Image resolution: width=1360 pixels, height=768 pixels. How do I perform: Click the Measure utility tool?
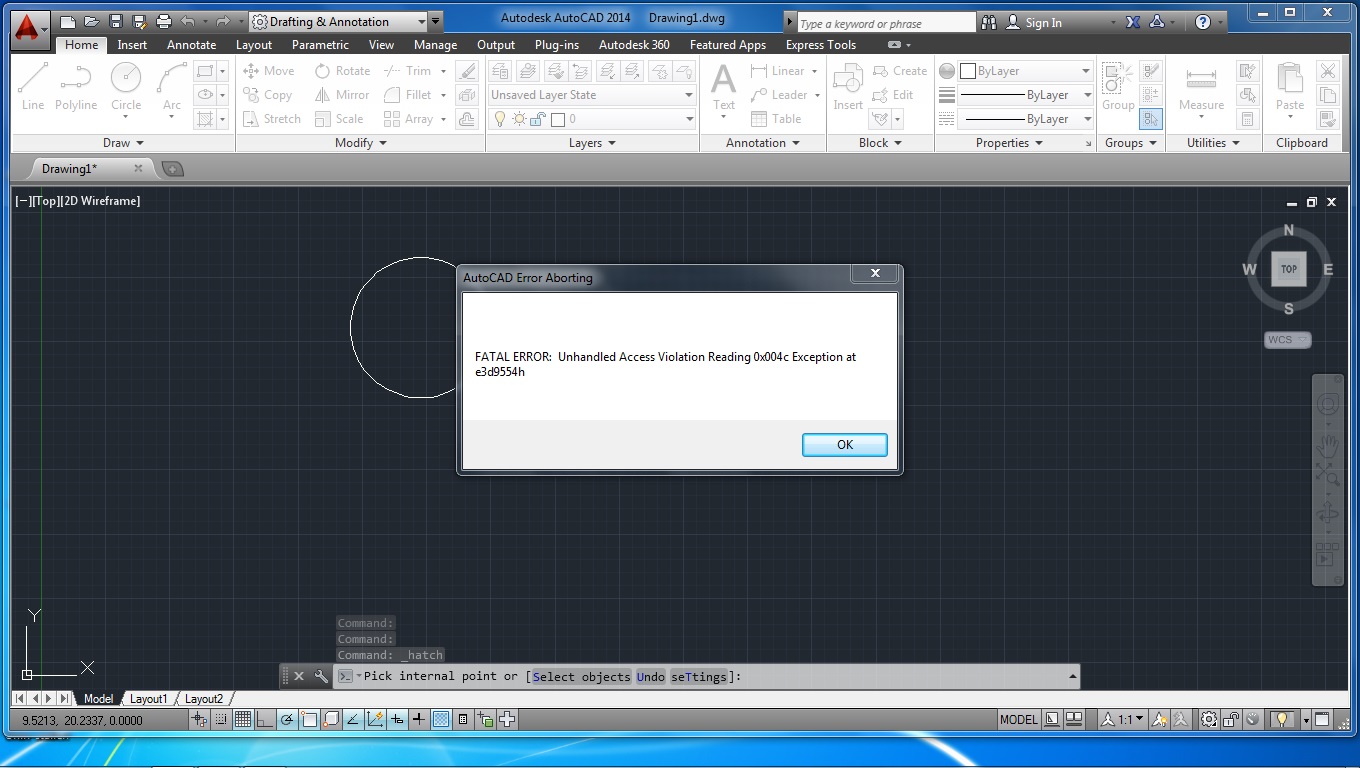[x=1201, y=86]
